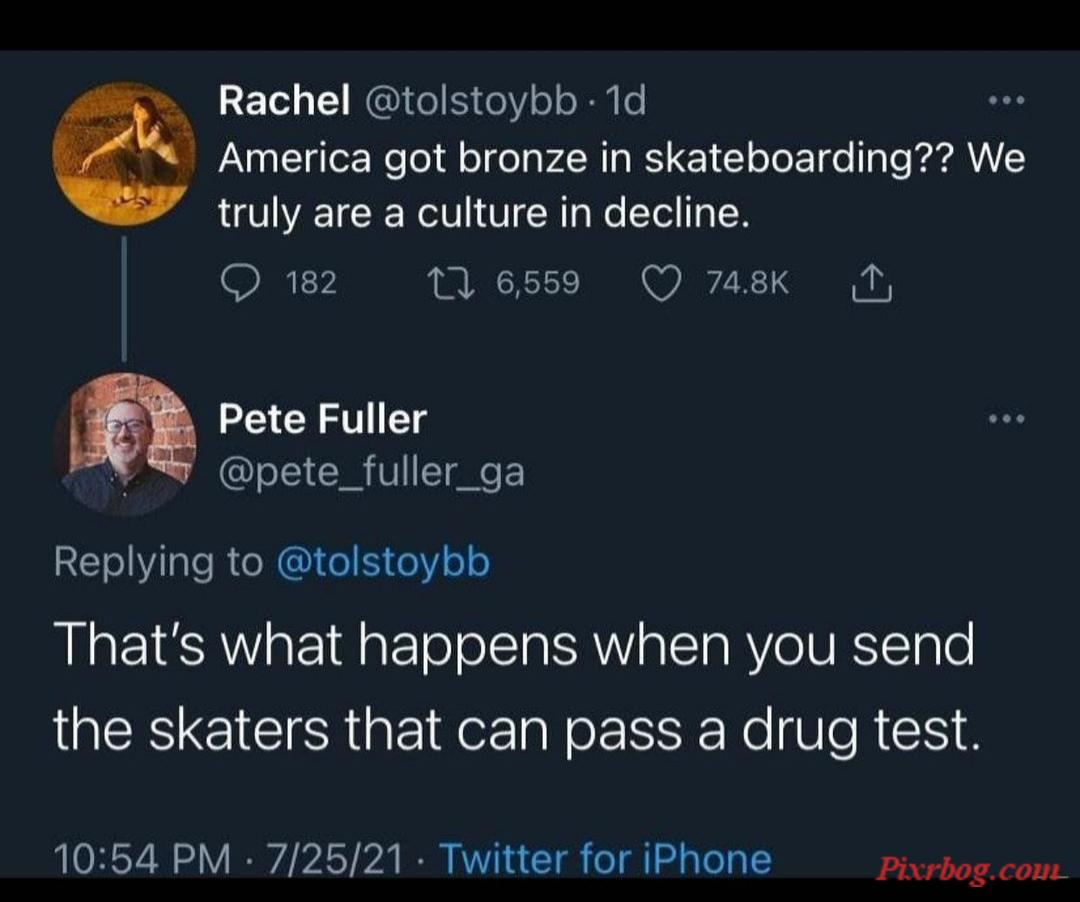Click the 182 replies count

(311, 283)
